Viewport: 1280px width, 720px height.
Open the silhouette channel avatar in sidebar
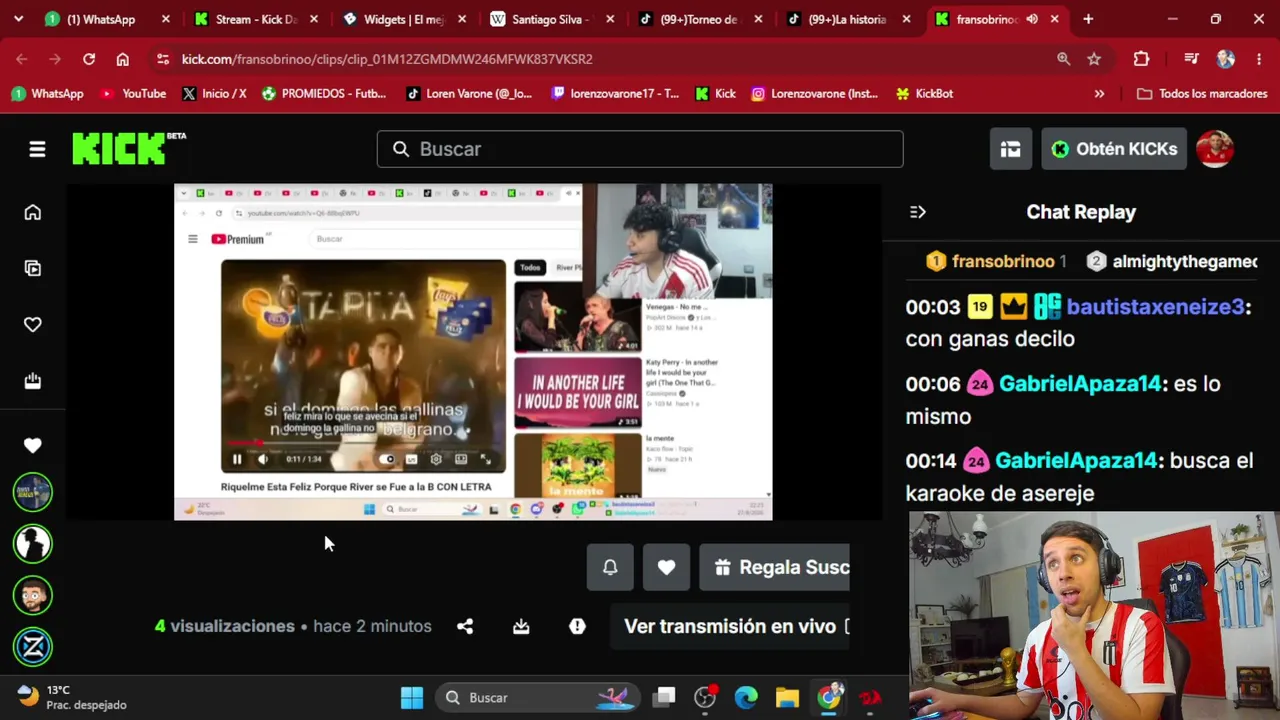point(33,544)
